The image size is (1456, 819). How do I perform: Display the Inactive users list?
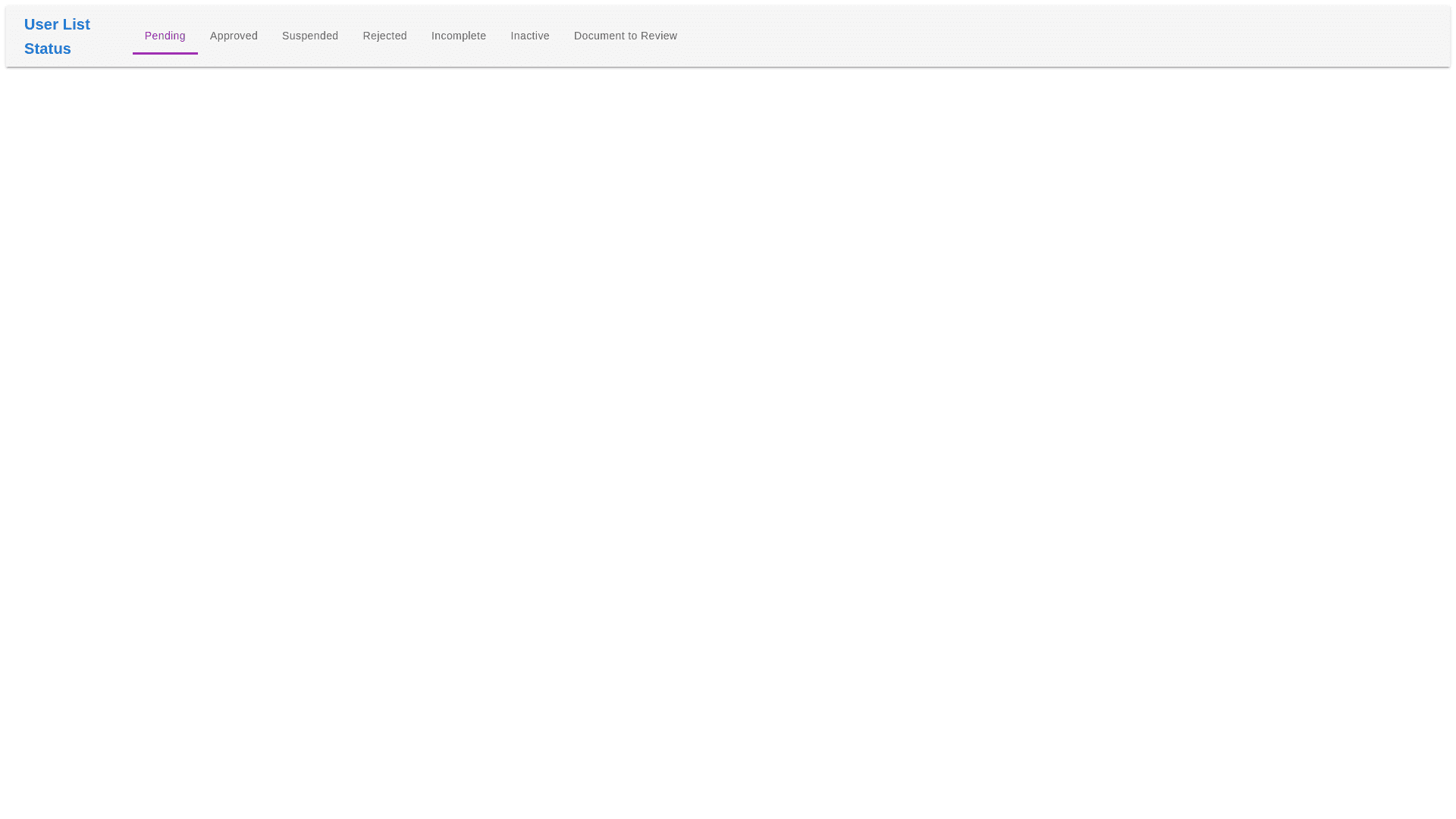[x=529, y=36]
